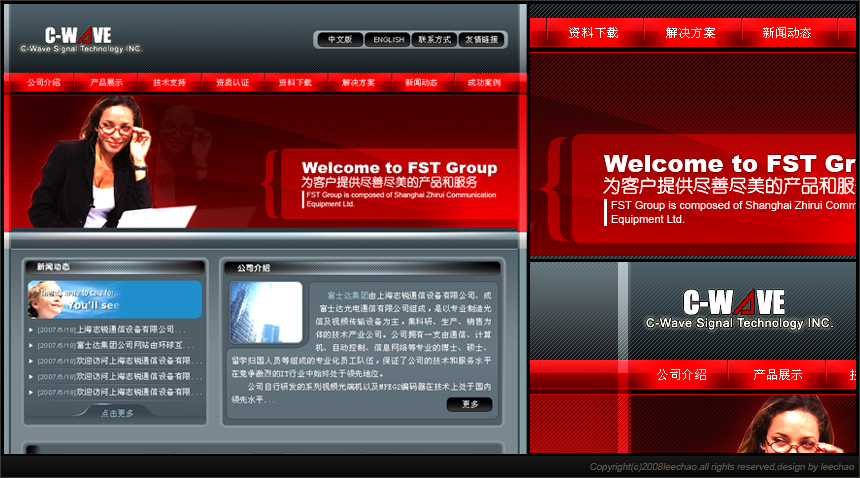Open 解决方案 in the main page navigation bar
This screenshot has width=860, height=478.
tap(358, 83)
